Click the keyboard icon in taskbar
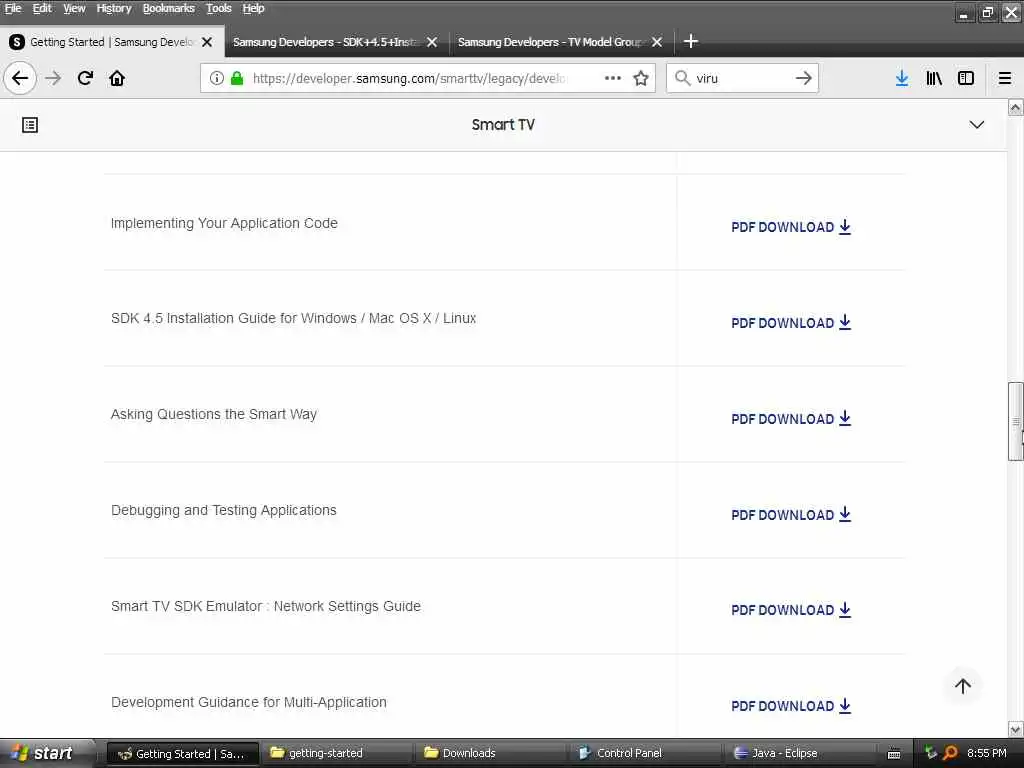Screen dimensions: 1024x768 [x=894, y=754]
